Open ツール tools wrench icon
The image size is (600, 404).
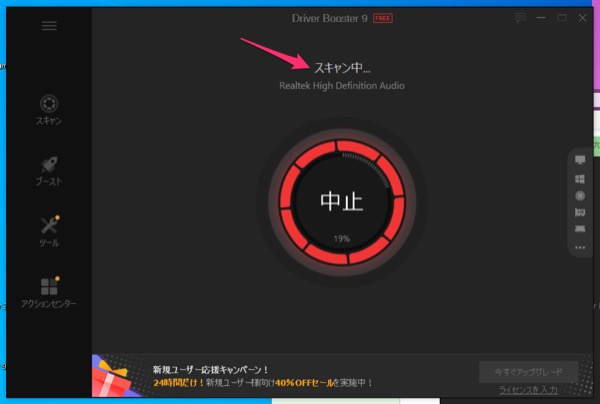click(x=49, y=226)
